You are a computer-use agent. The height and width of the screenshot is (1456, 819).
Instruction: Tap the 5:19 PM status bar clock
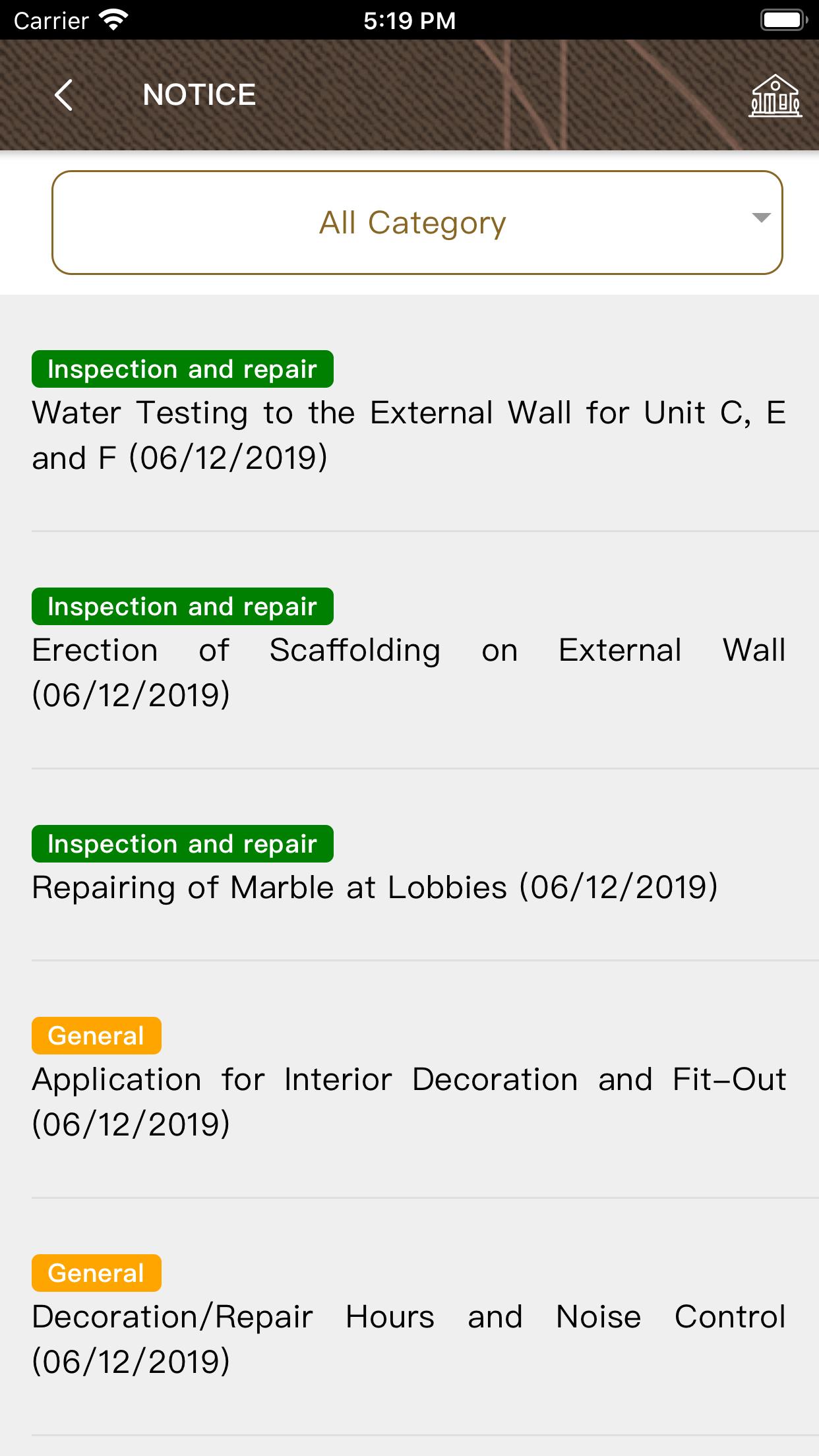(409, 20)
